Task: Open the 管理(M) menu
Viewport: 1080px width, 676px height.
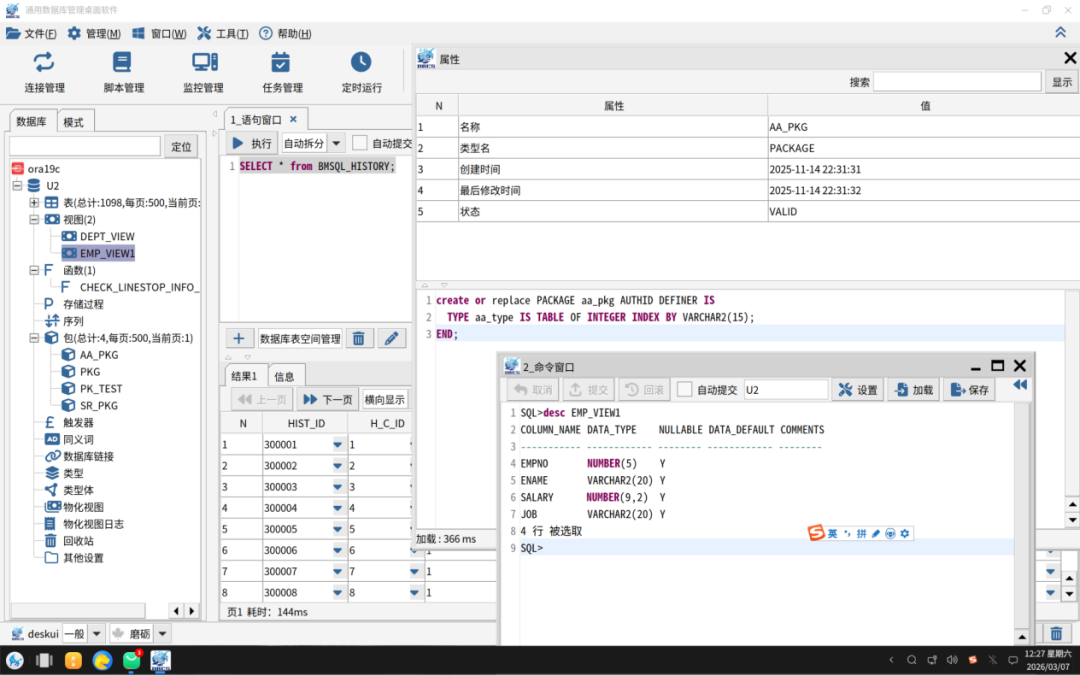Action: (94, 33)
